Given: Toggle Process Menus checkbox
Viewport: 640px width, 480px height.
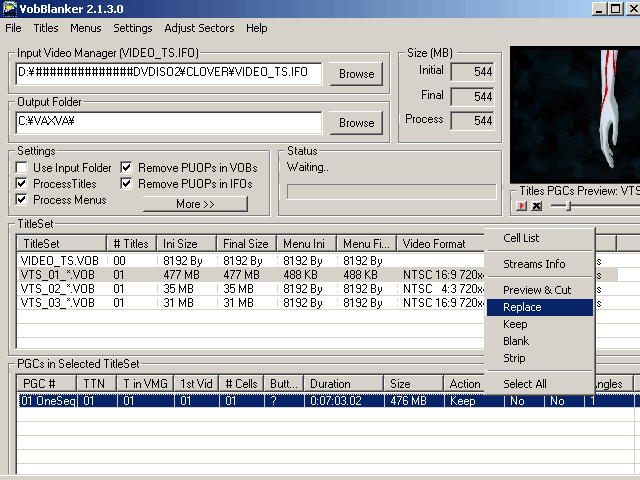Looking at the screenshot, I should coord(21,200).
